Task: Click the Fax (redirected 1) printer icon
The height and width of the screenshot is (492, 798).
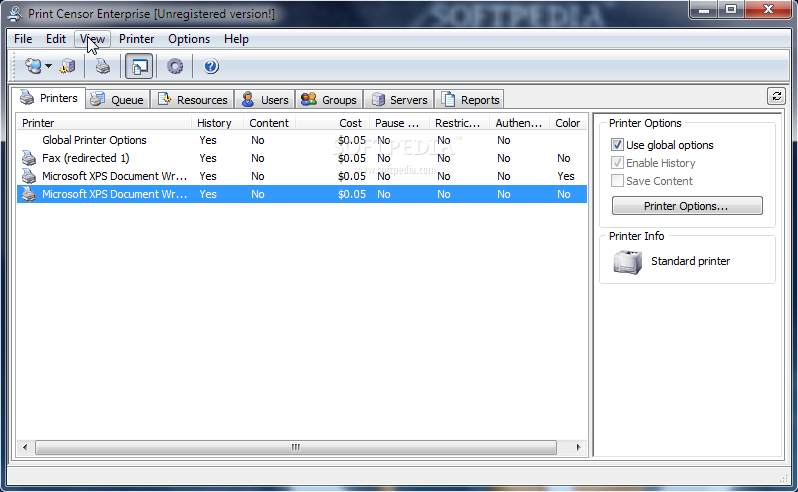Action: click(x=29, y=158)
